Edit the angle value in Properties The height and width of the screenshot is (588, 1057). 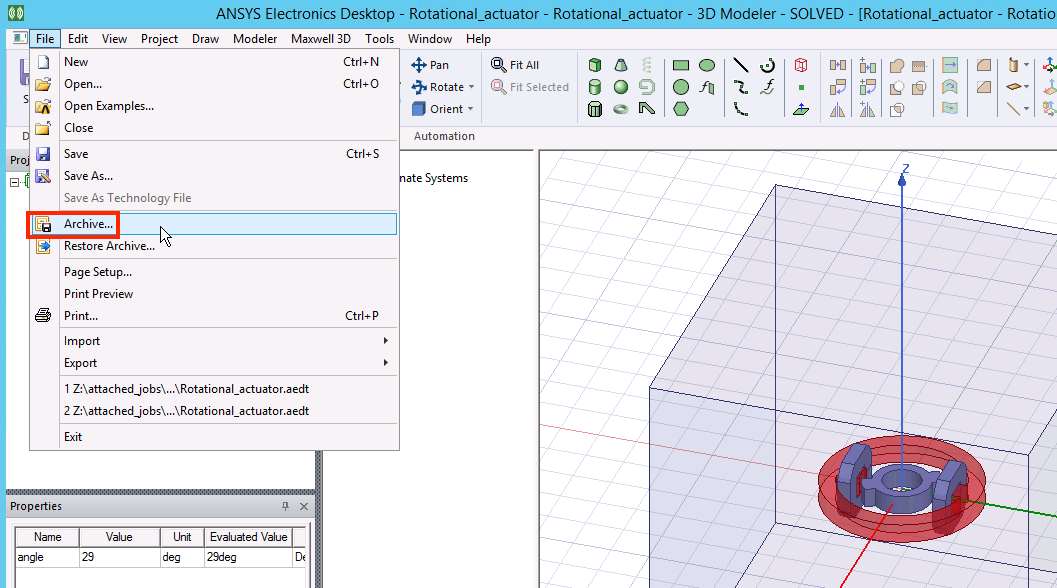[119, 557]
